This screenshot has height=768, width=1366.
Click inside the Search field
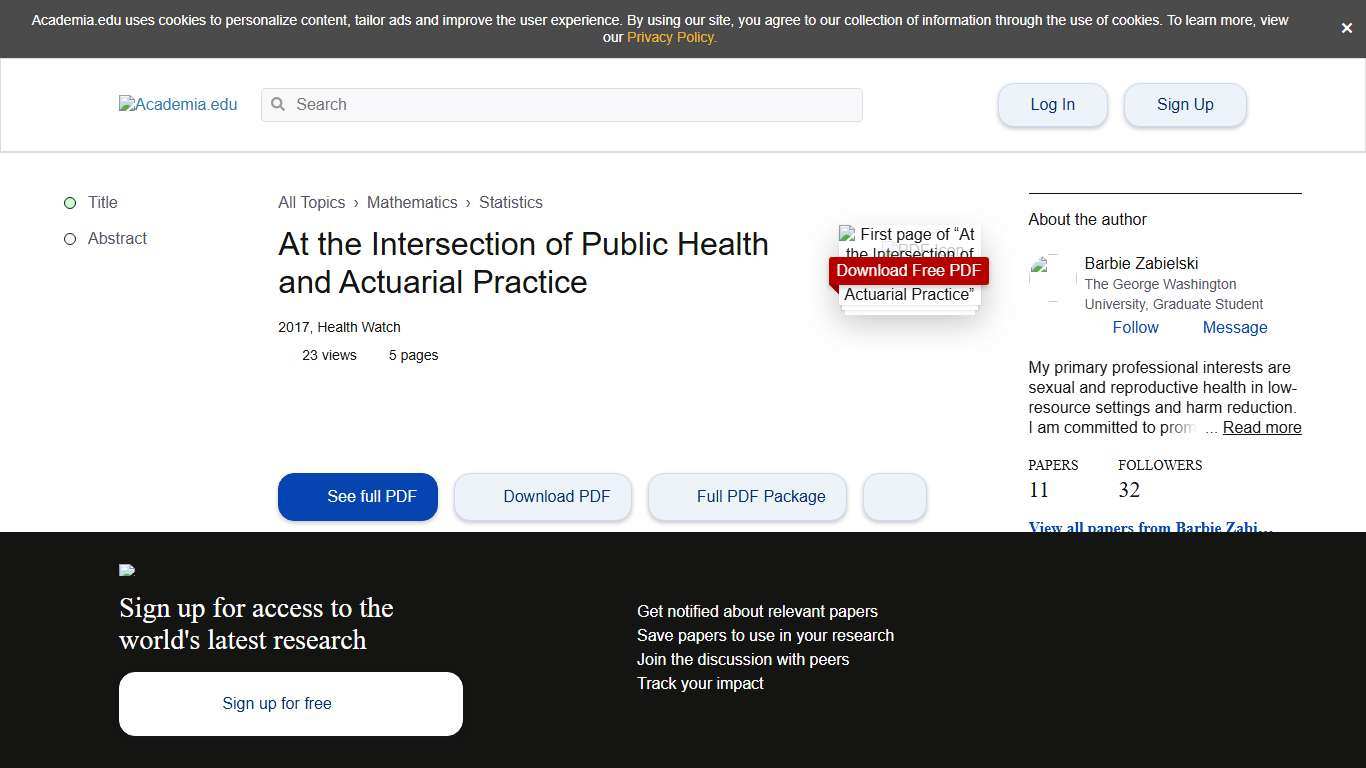point(560,104)
